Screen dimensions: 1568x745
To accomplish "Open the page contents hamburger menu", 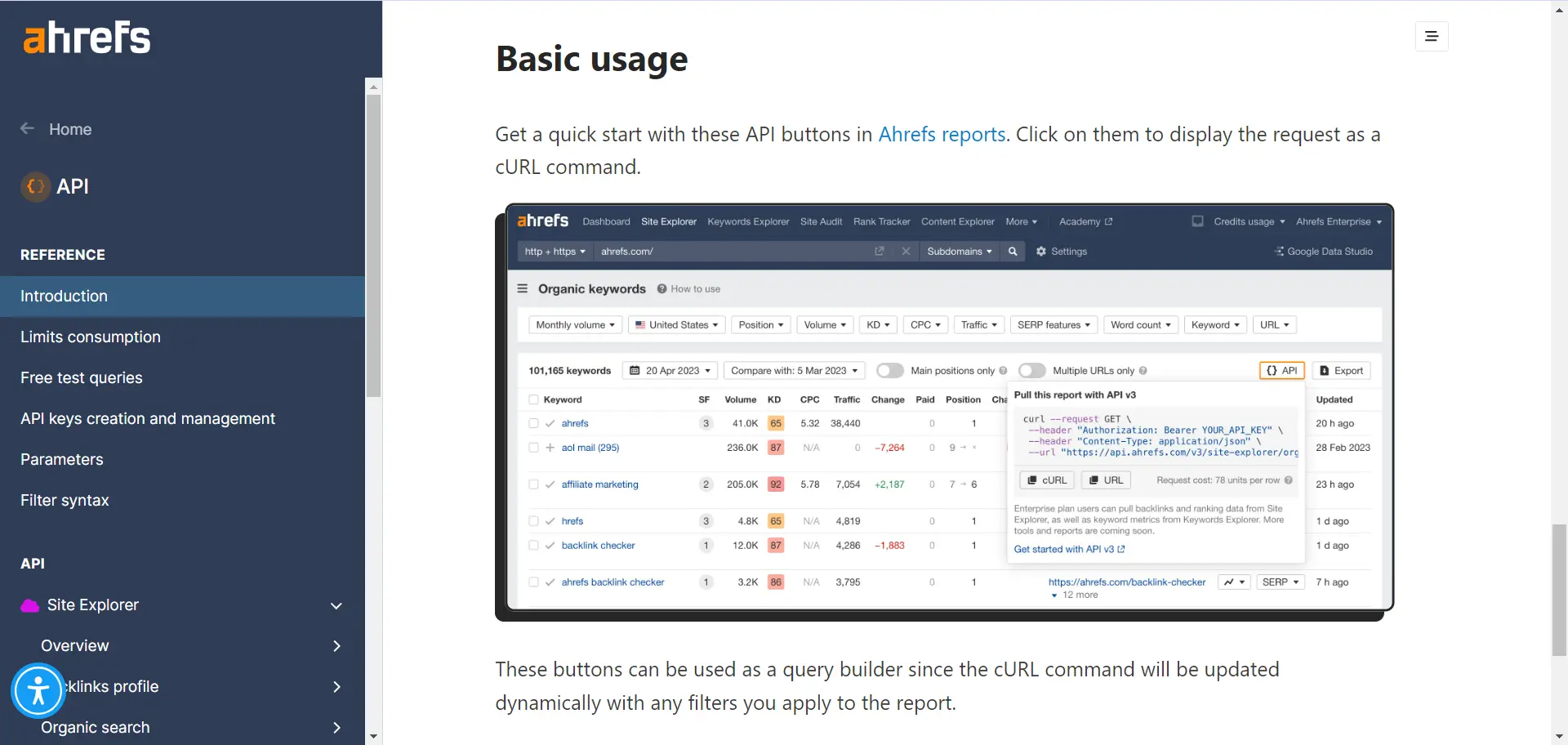I will tap(1432, 36).
